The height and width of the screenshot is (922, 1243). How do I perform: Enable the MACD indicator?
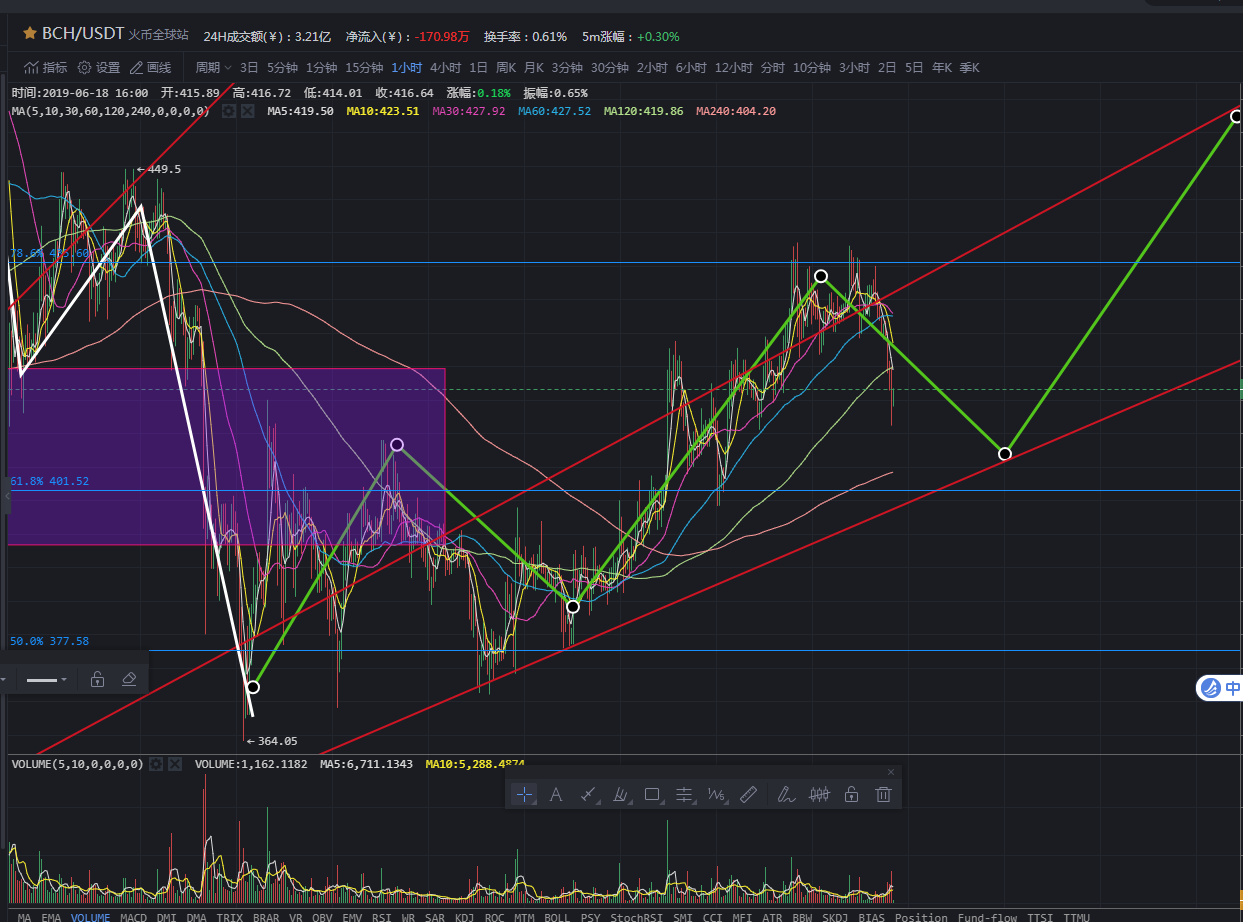click(133, 917)
